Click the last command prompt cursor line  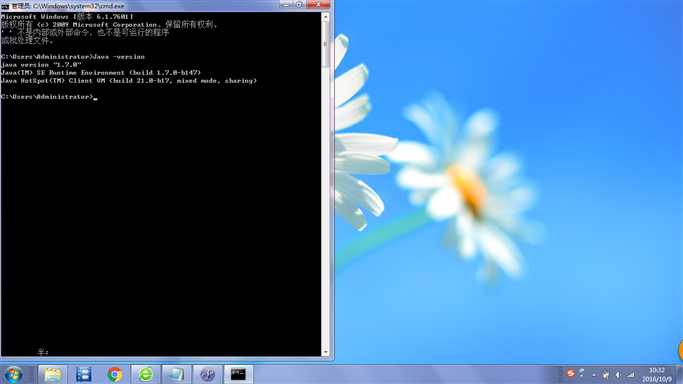pos(49,97)
